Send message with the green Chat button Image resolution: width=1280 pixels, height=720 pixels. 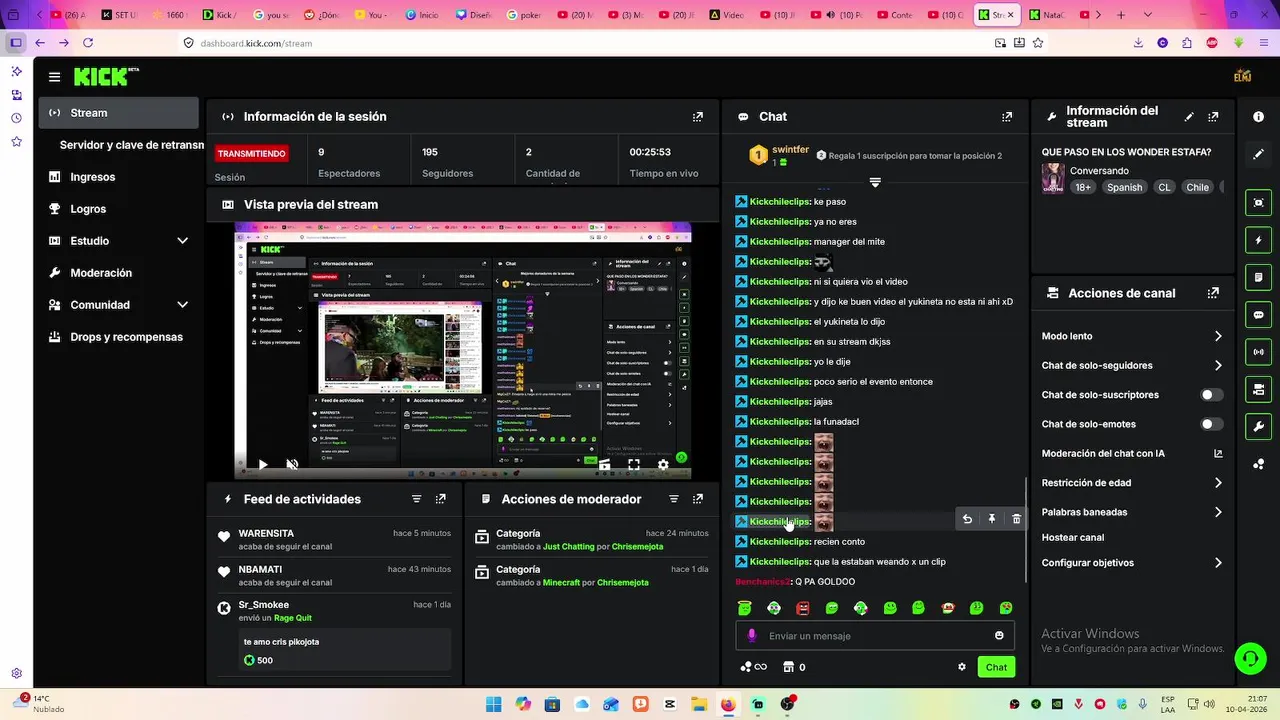pyautogui.click(x=996, y=667)
